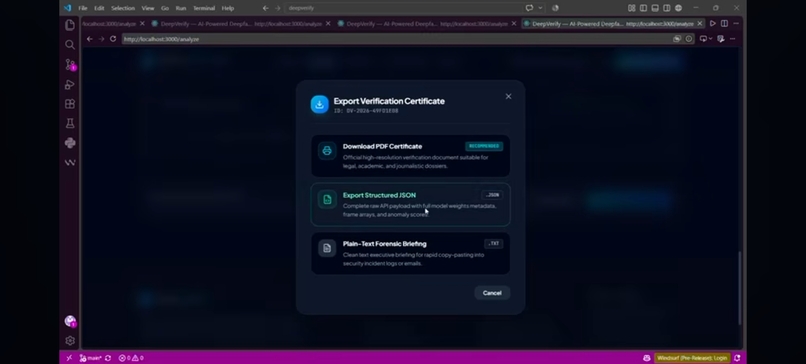Image resolution: width=806 pixels, height=364 pixels.
Task: Click the Visual Studio Code logo in the title bar
Action: (x=67, y=8)
